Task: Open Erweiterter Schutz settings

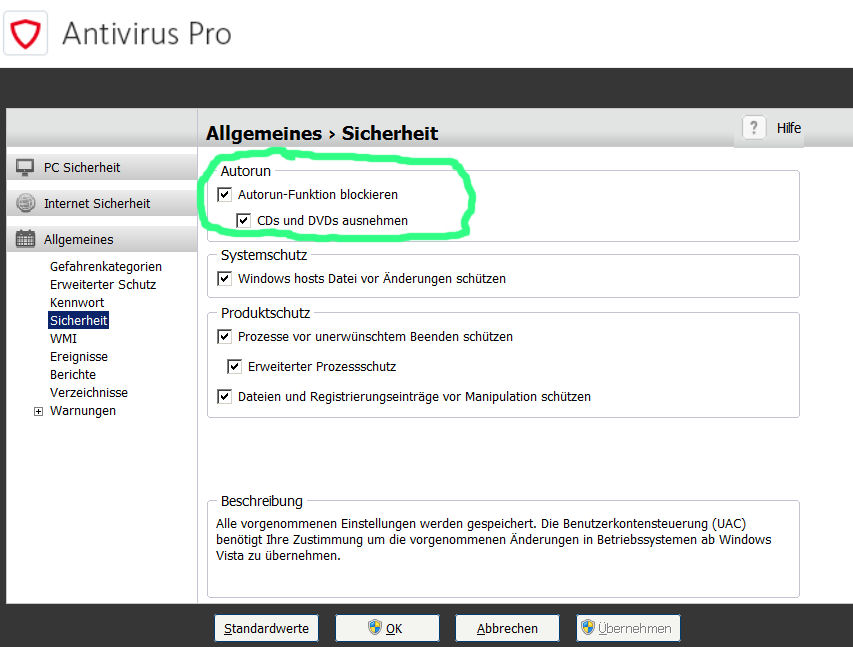Action: 103,285
